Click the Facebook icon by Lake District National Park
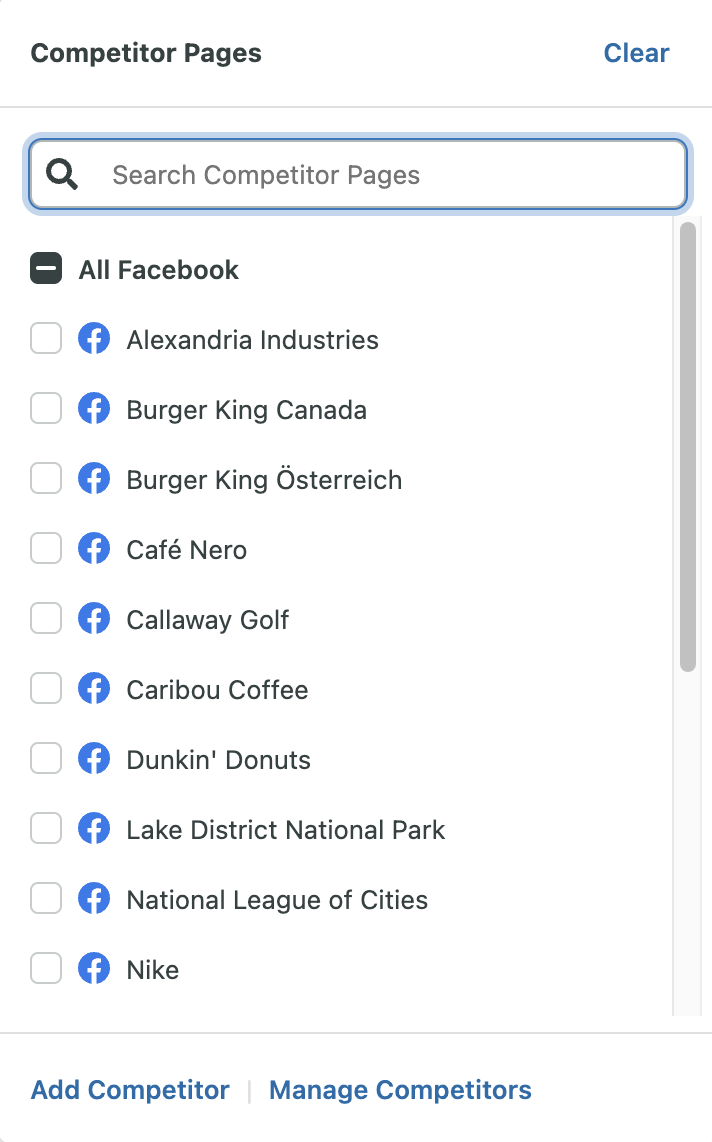 click(x=94, y=828)
